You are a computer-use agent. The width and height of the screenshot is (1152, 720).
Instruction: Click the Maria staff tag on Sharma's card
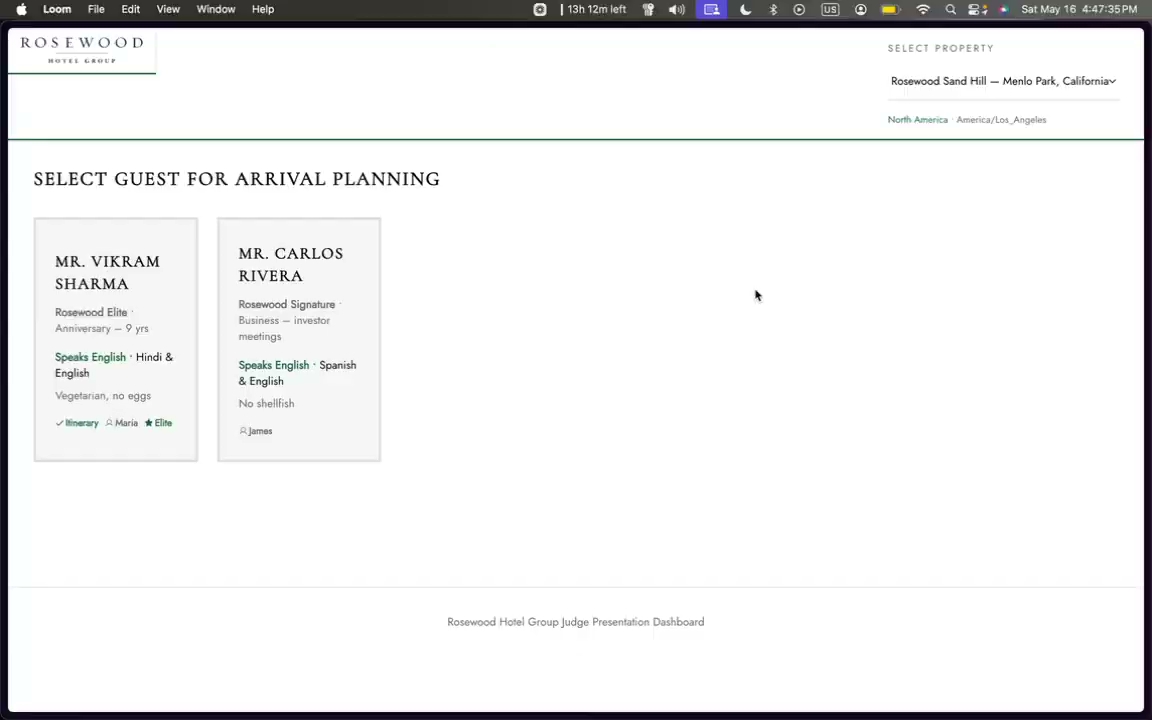click(122, 423)
